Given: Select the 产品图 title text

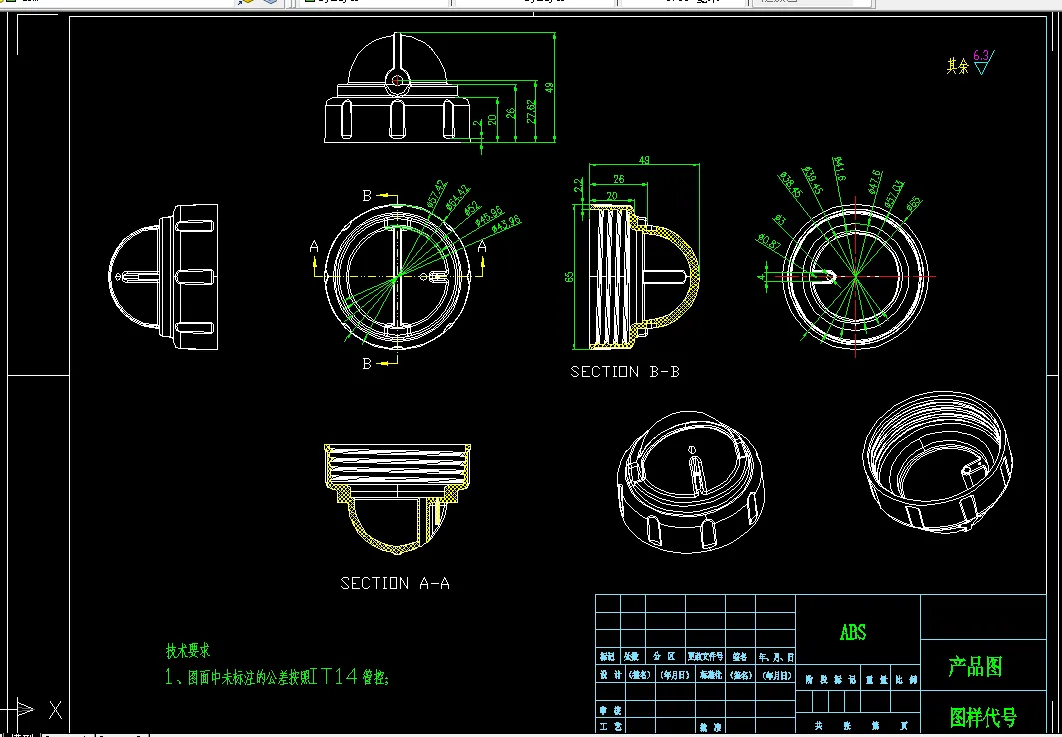Looking at the screenshot, I should click(975, 667).
